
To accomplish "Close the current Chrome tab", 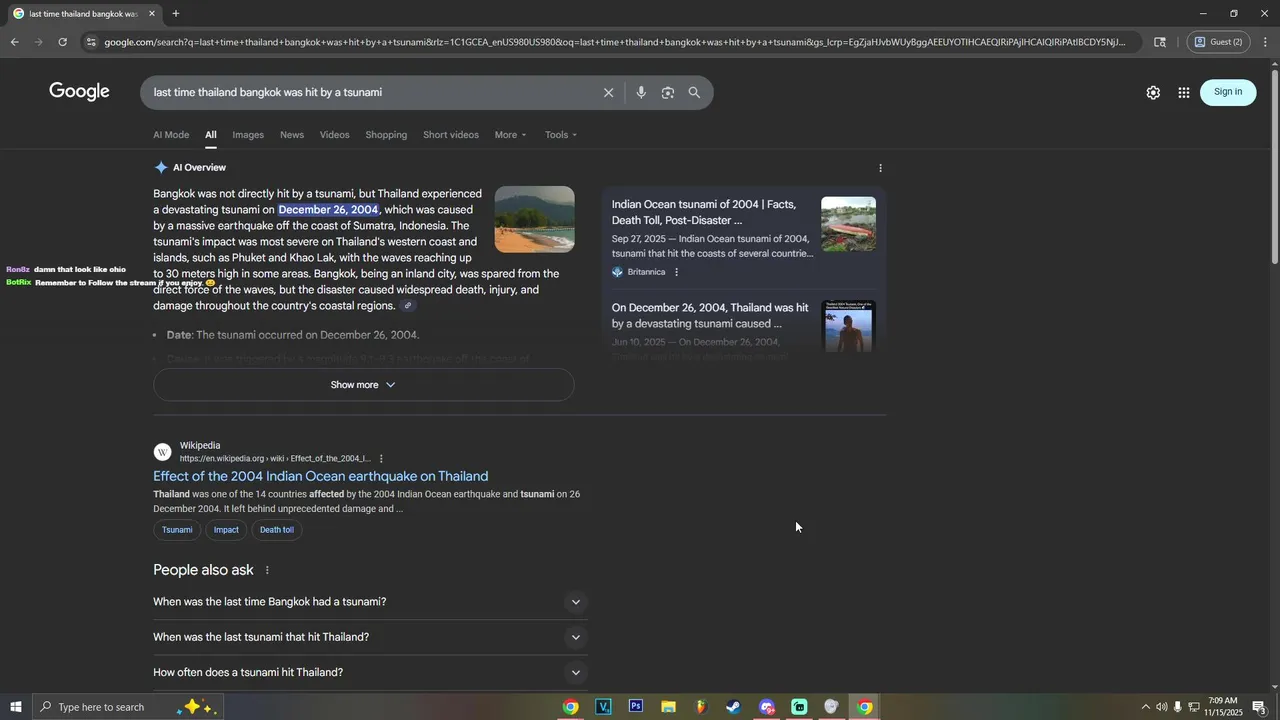I will pos(151,14).
